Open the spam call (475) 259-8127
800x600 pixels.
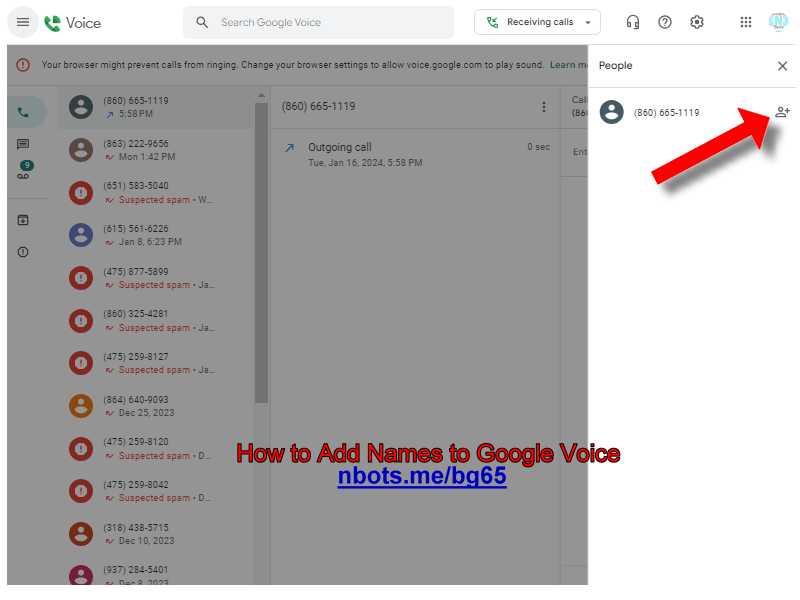tap(156, 363)
